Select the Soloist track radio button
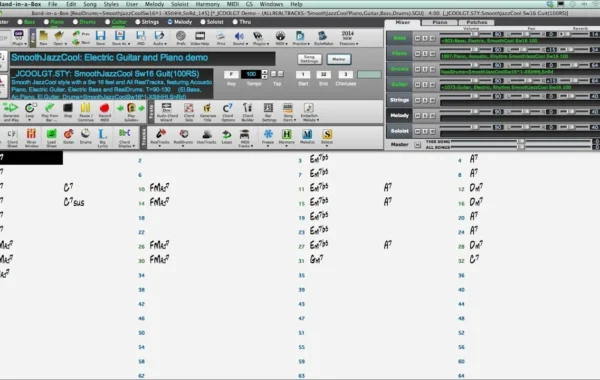The width and height of the screenshot is (600, 380). coord(203,22)
